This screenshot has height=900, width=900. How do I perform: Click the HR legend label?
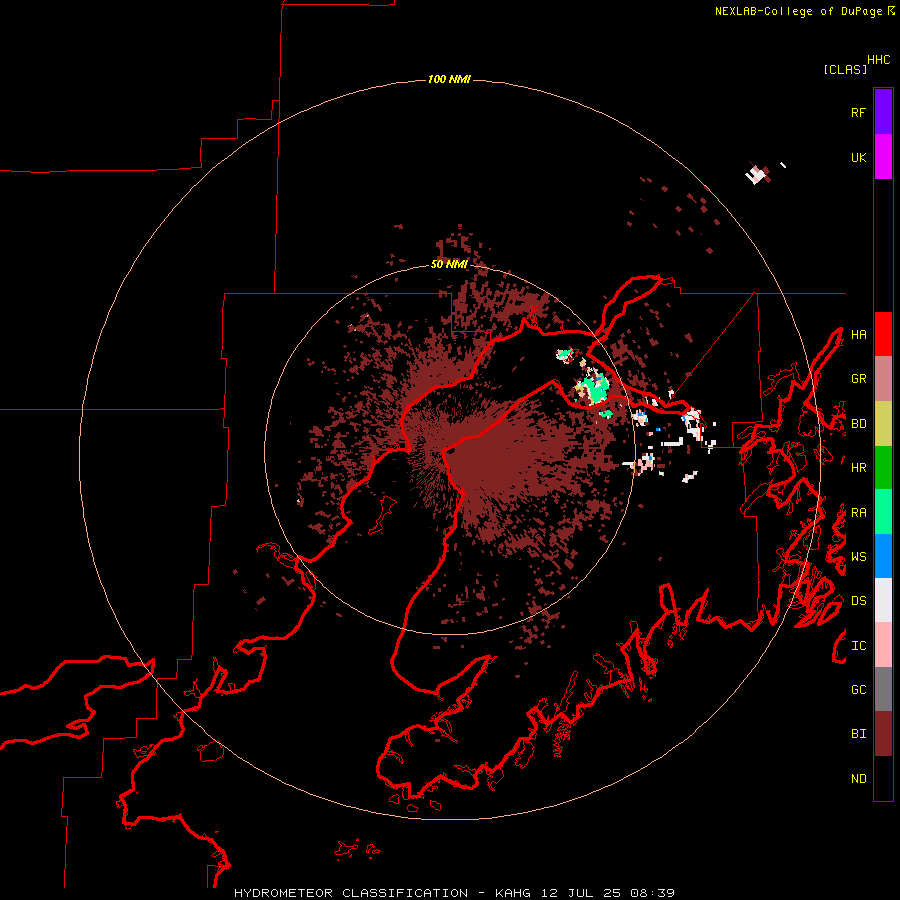click(x=858, y=468)
